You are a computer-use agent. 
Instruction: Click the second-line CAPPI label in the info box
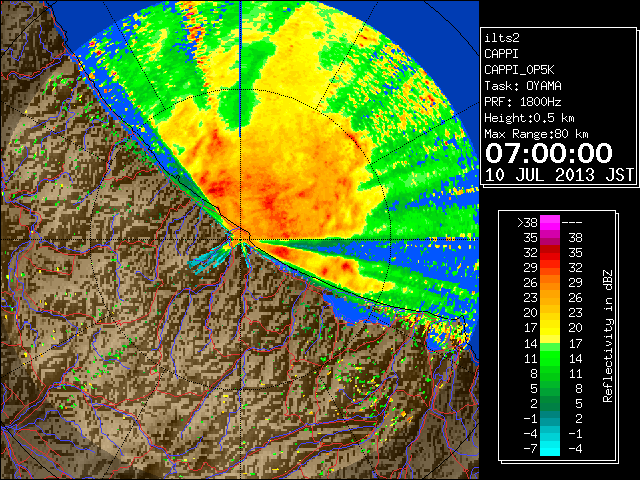(501, 54)
